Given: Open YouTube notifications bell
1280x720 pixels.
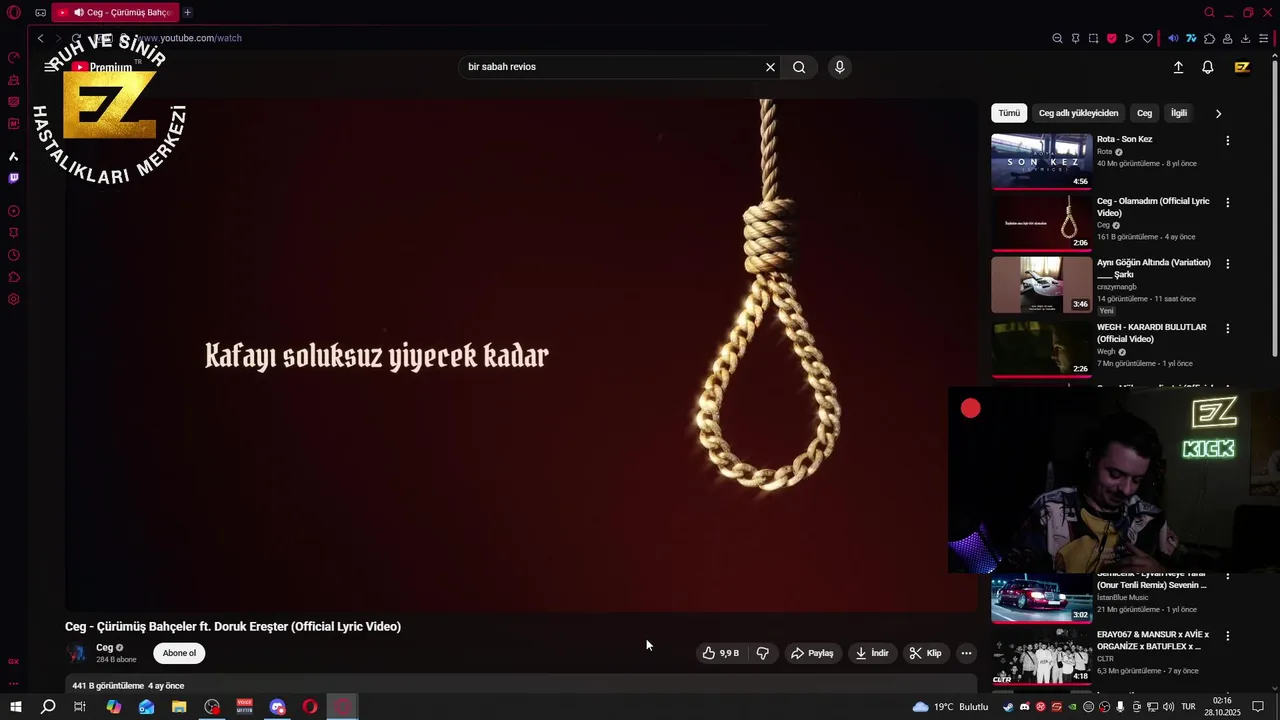Looking at the screenshot, I should point(1208,67).
